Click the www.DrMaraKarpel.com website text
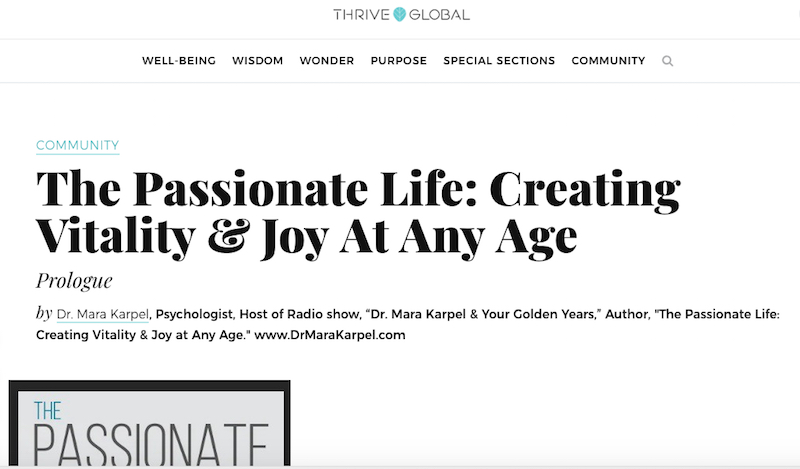The width and height of the screenshot is (800, 469). click(x=330, y=335)
